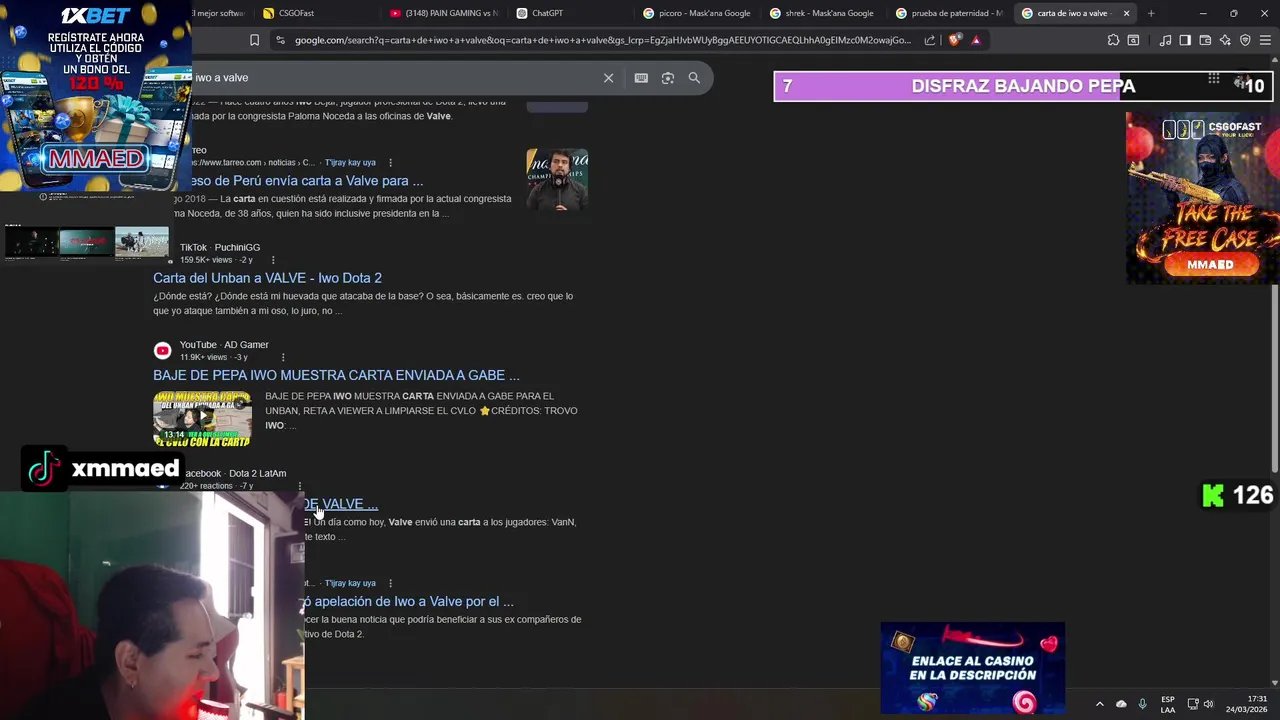Click the share page icon in address bar

pyautogui.click(x=930, y=40)
